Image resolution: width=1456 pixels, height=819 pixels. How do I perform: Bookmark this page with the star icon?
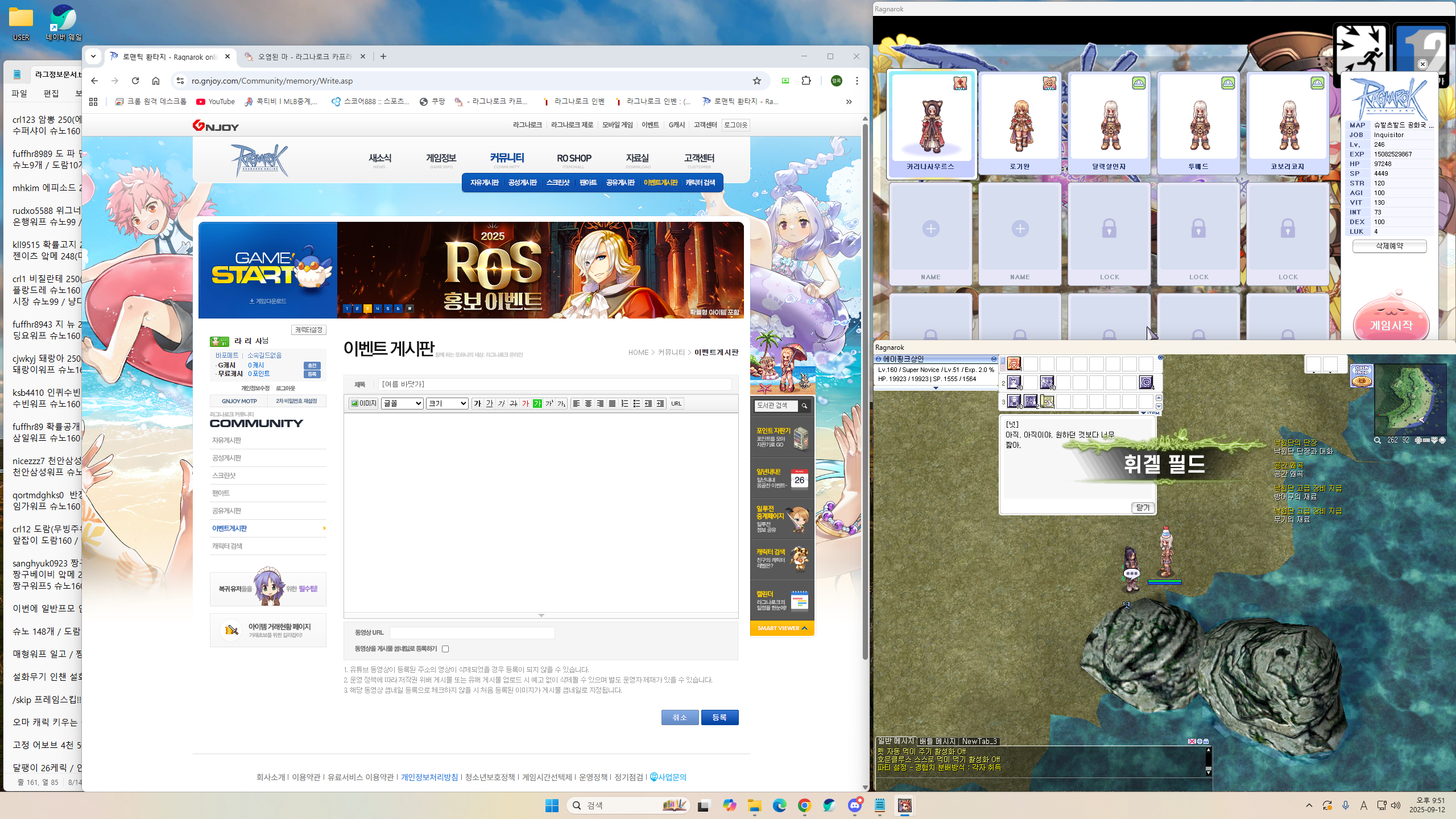pos(756,81)
